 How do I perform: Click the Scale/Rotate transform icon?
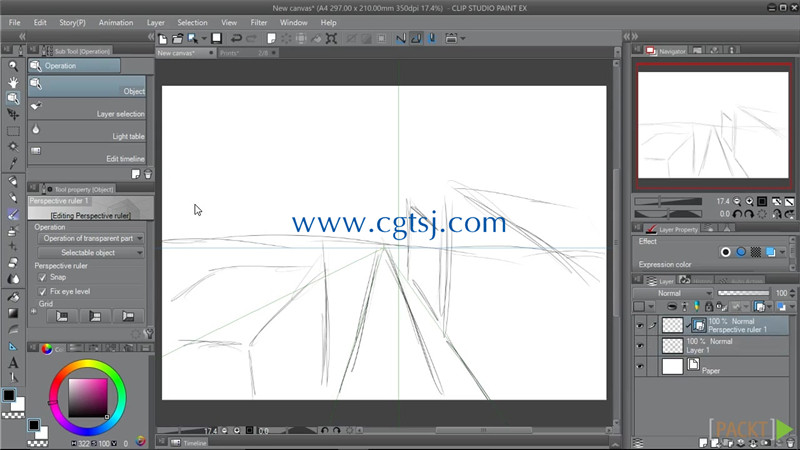click(x=331, y=38)
